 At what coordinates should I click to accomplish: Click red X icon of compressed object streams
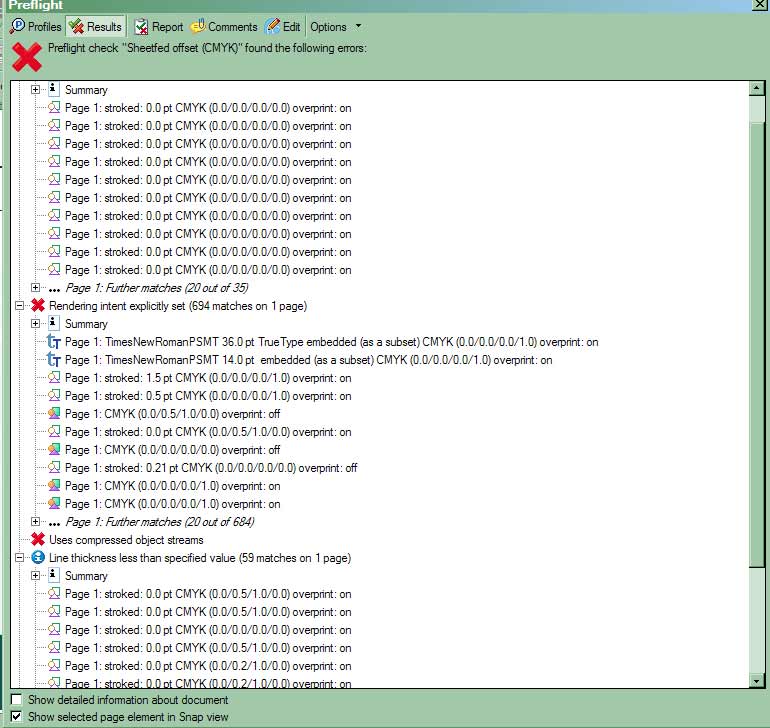pos(38,539)
